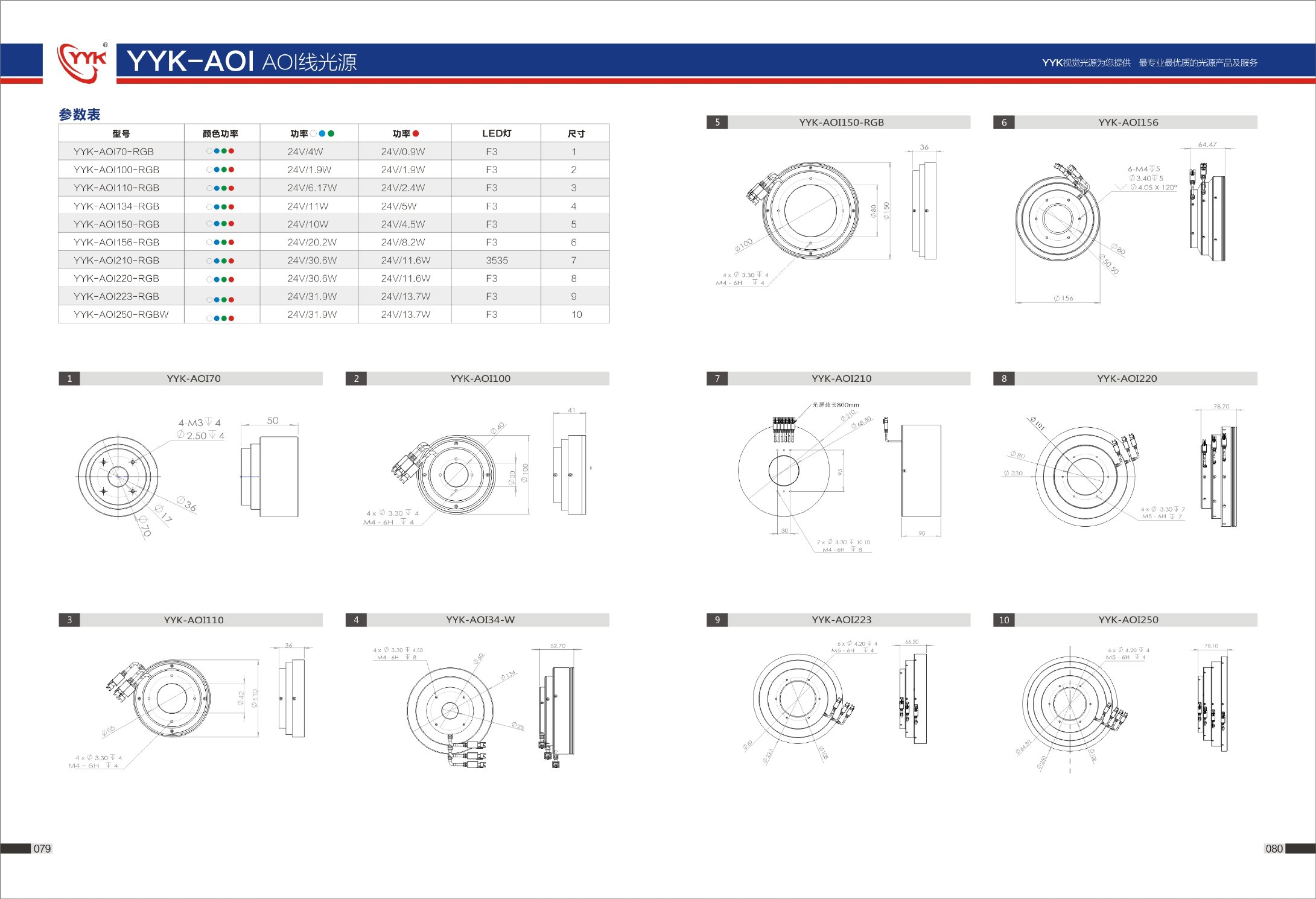The image size is (1316, 899).
Task: Click the front-view drawing of the YYK-AOI150-RGB
Action: coord(810,211)
